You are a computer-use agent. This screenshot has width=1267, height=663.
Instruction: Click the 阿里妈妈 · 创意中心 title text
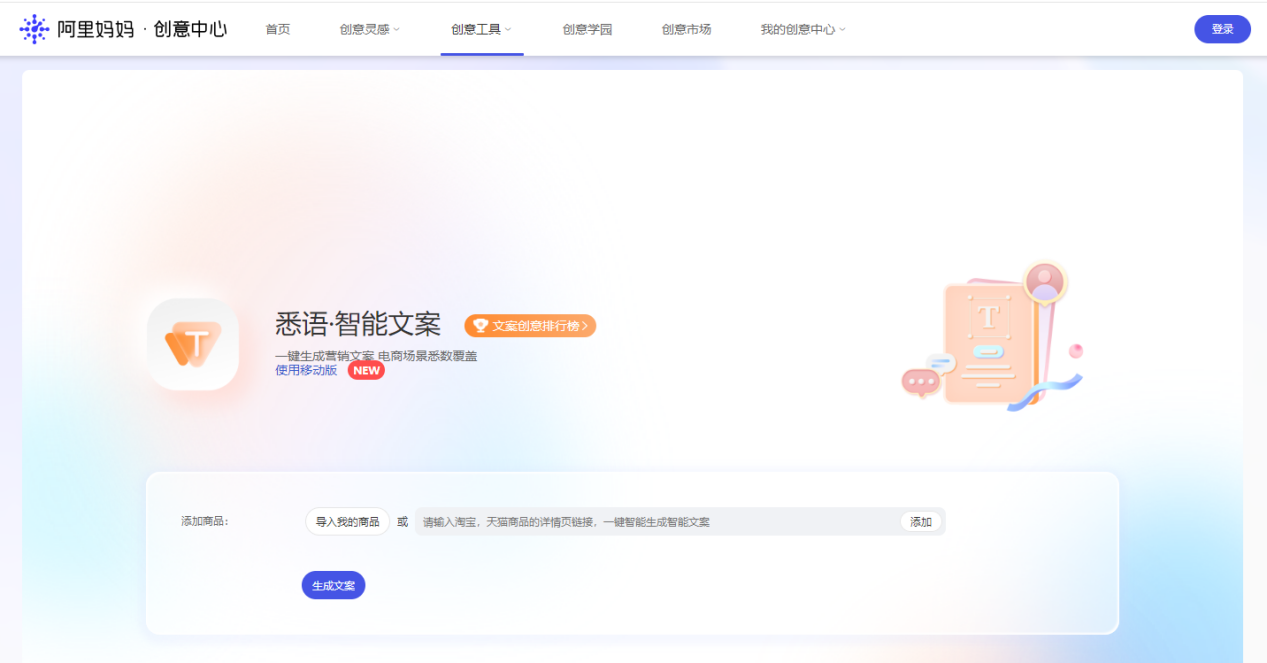pos(141,29)
